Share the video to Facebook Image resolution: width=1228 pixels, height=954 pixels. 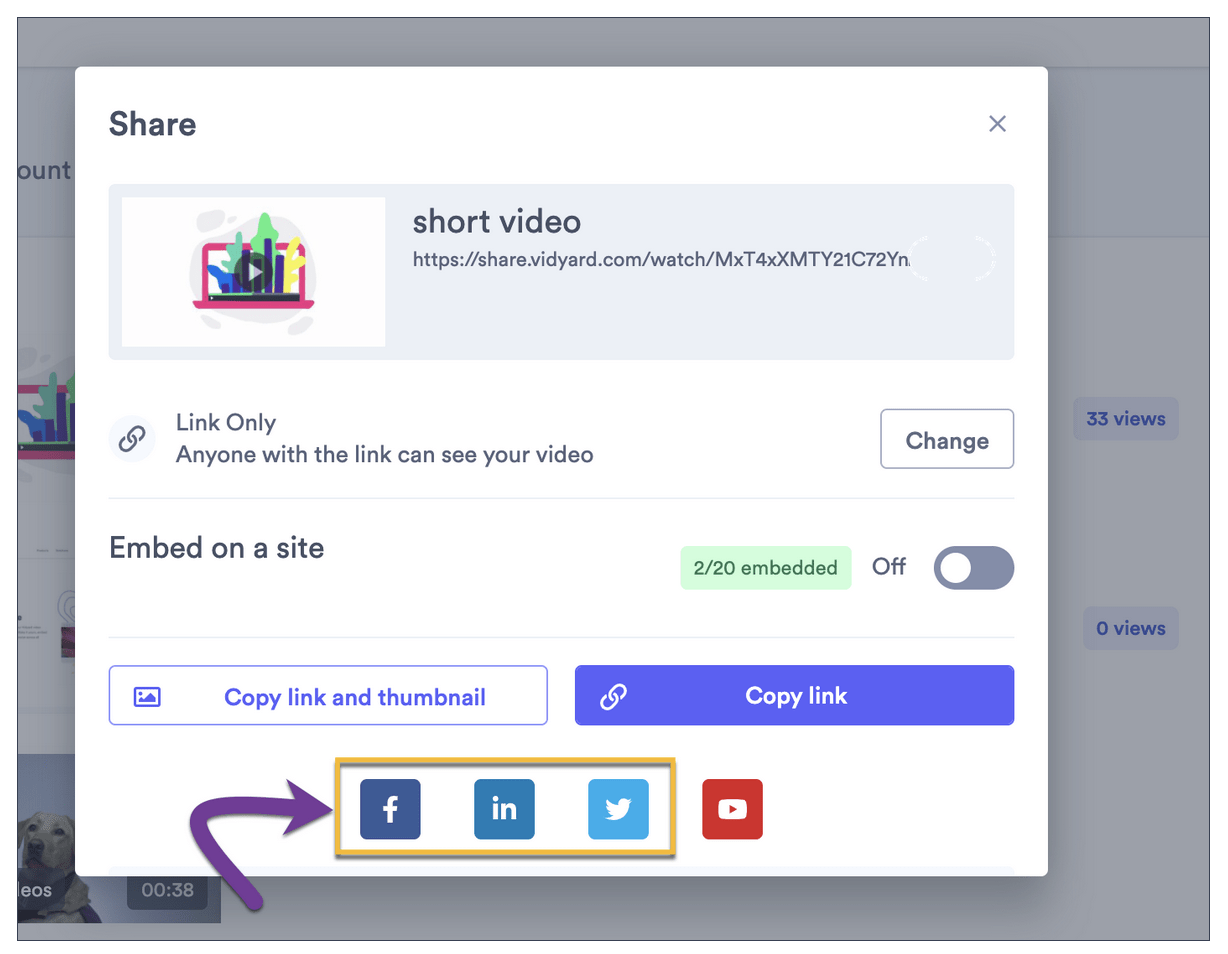pos(390,809)
